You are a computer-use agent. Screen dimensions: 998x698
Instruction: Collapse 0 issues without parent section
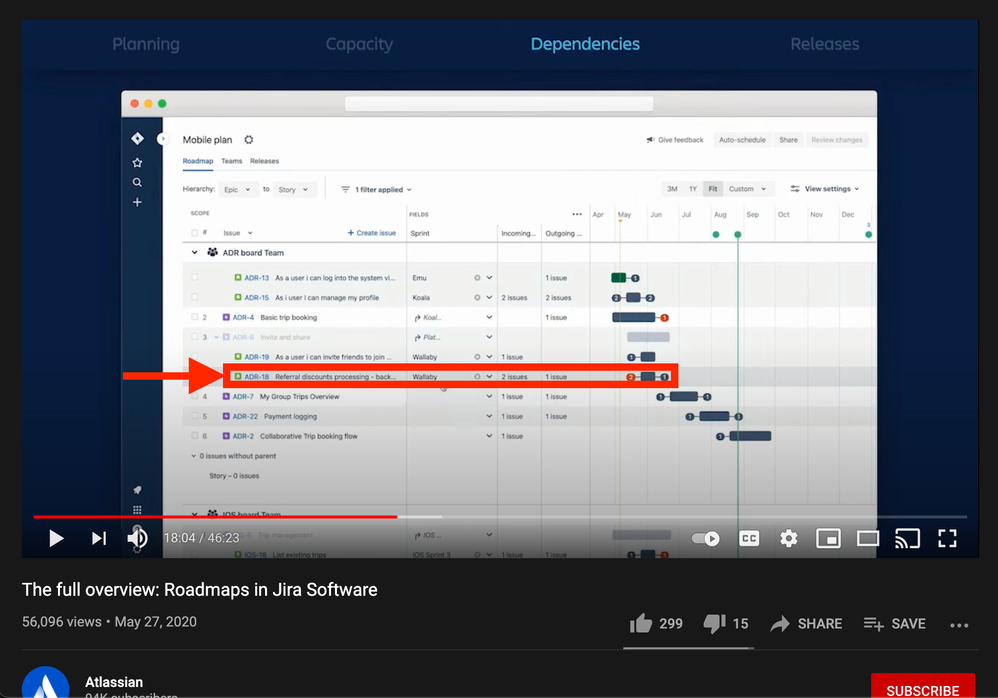click(x=193, y=456)
